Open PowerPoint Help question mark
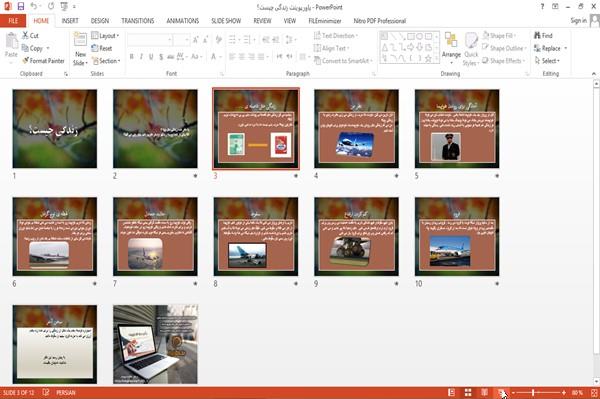600x399 pixels. [542, 7]
